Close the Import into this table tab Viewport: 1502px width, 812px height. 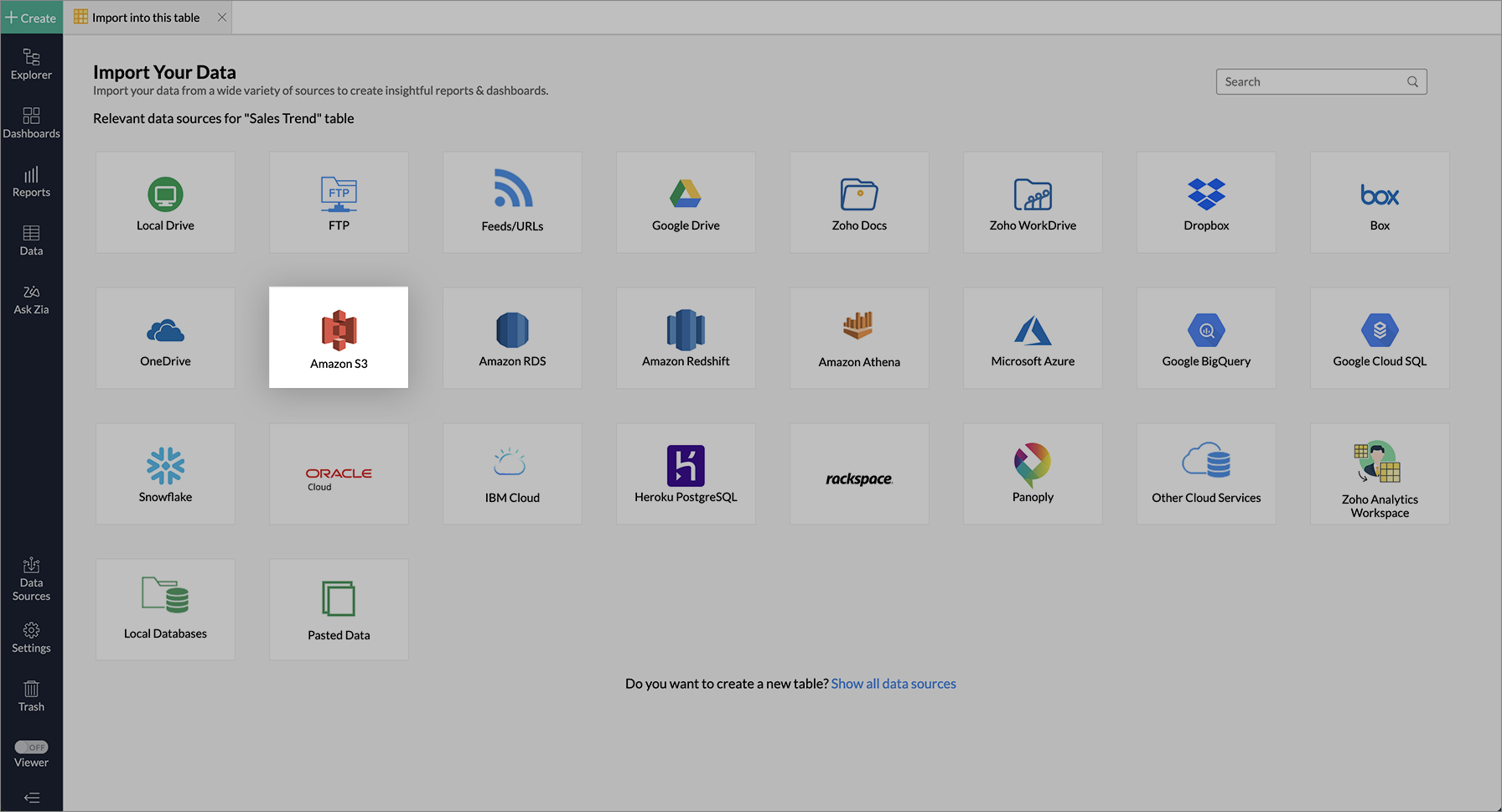tap(222, 18)
